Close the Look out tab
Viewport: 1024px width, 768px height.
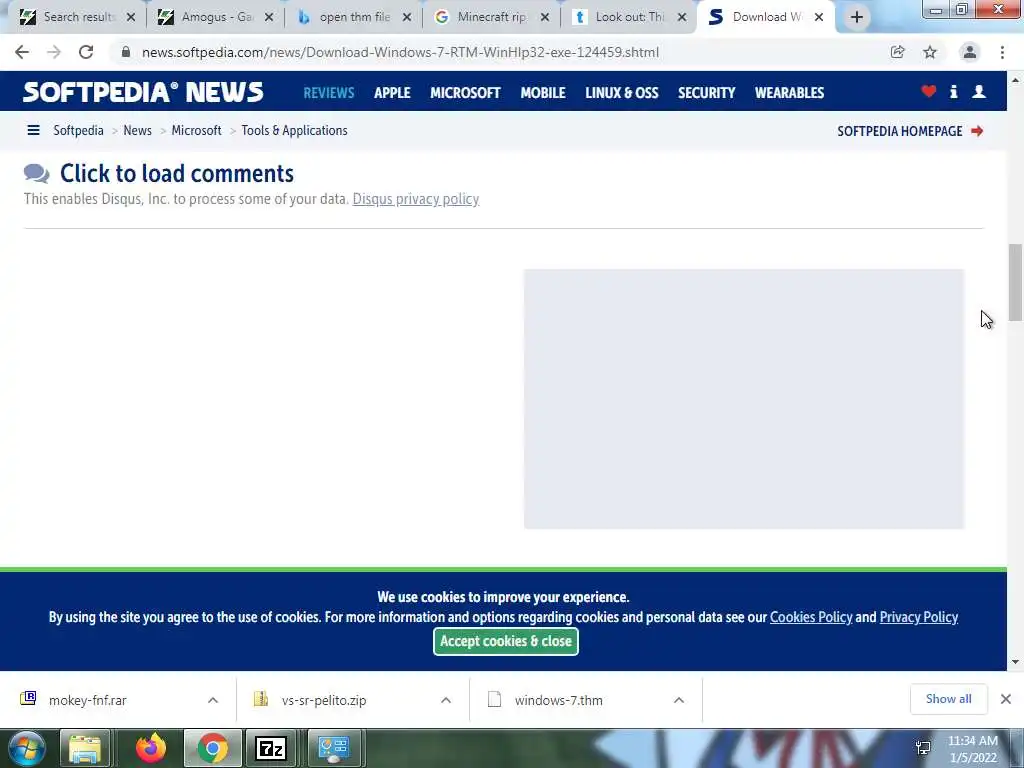tap(682, 17)
